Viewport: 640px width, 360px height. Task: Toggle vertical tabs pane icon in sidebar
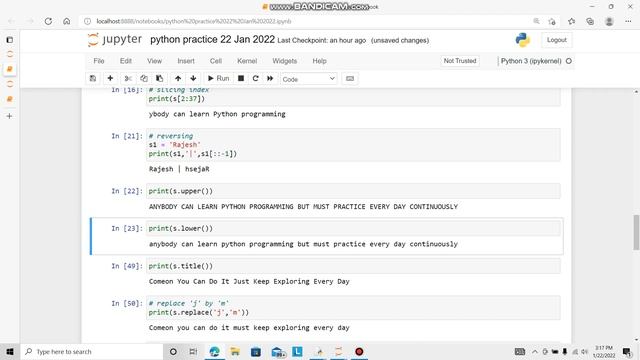tap(9, 40)
